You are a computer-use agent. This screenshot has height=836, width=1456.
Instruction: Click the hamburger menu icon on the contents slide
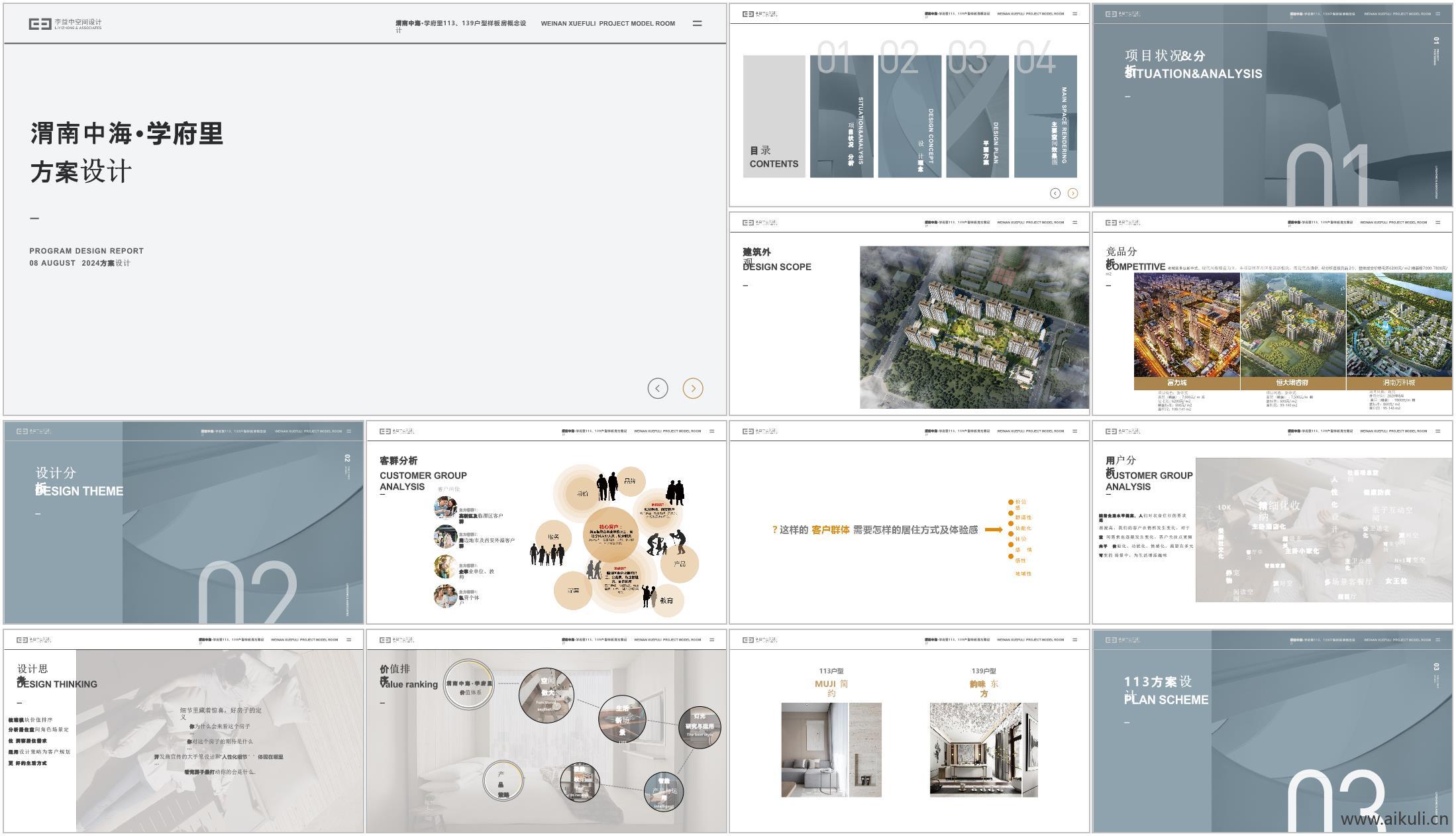coord(1074,14)
